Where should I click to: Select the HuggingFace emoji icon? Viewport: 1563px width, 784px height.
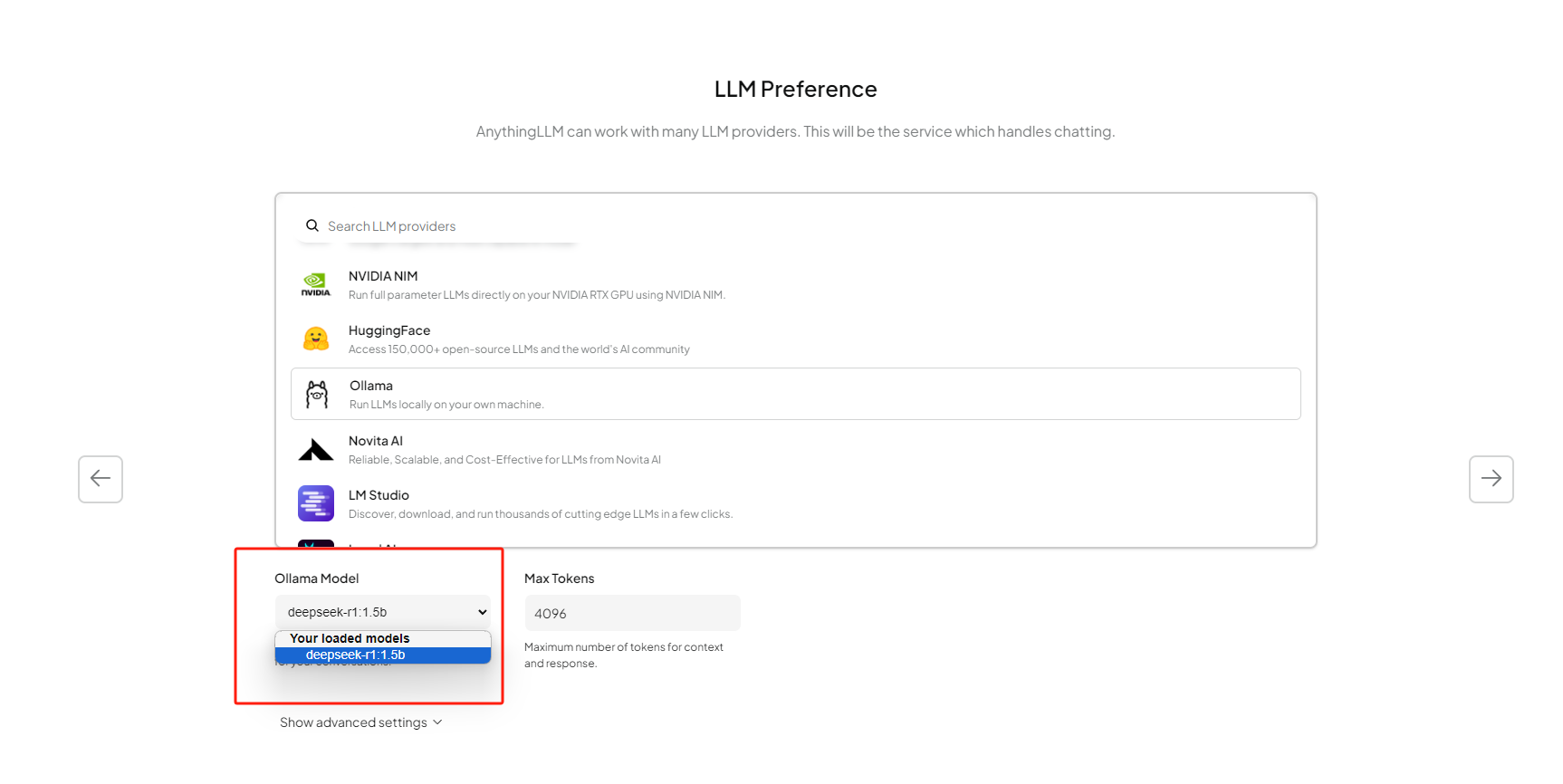tap(316, 339)
